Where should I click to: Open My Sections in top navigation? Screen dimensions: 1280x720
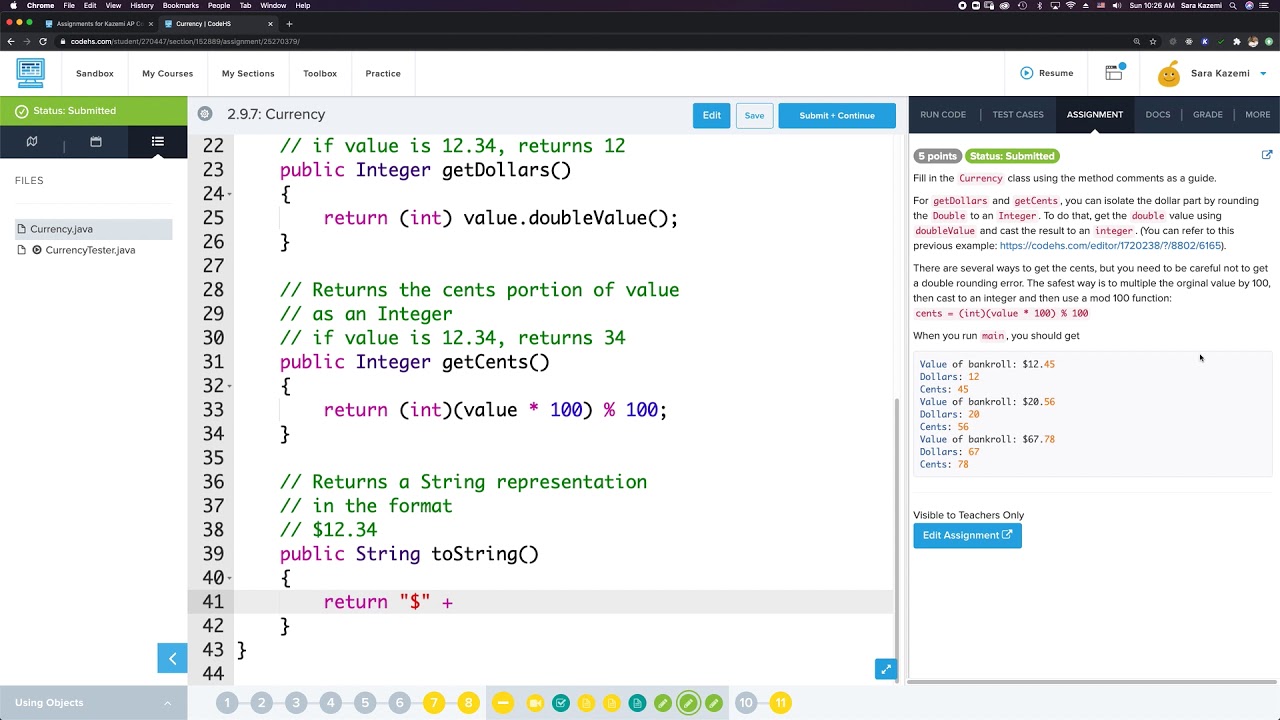248,73
